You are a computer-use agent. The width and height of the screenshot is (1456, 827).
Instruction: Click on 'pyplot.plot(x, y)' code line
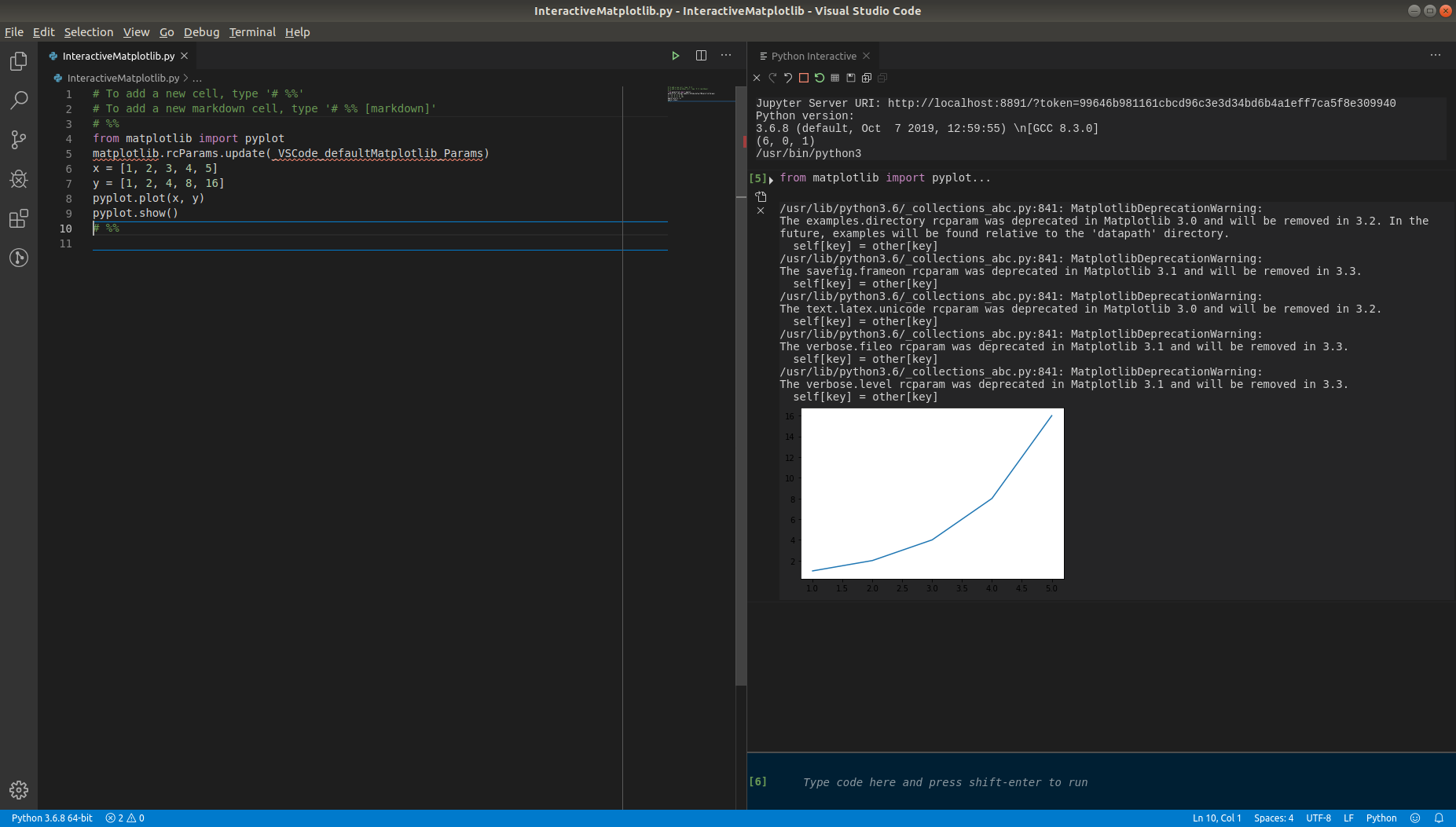(149, 198)
